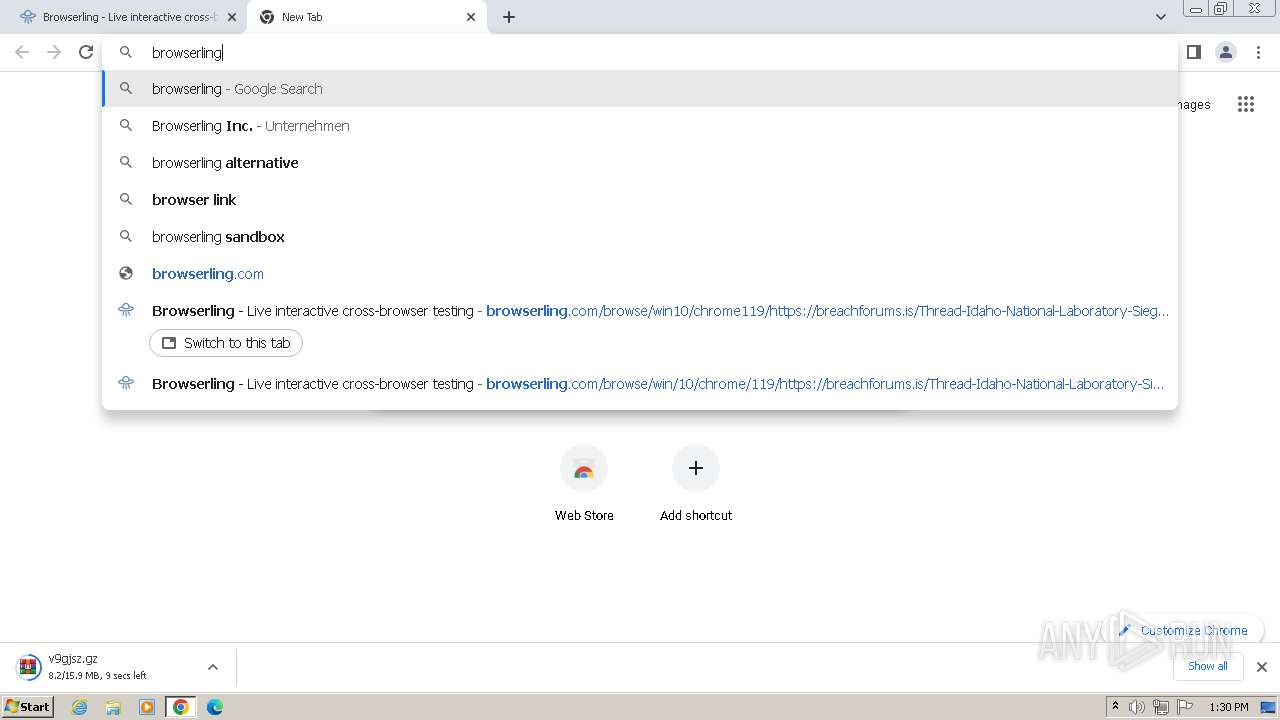
Task: Open the tab search dropdown arrow
Action: point(1160,17)
